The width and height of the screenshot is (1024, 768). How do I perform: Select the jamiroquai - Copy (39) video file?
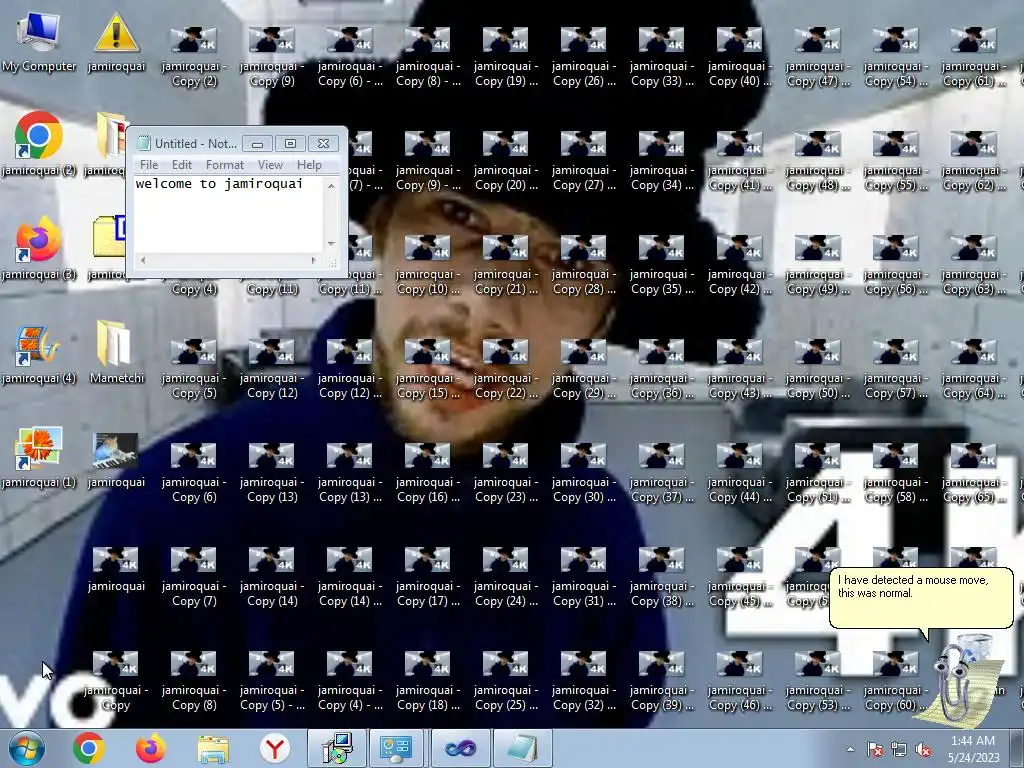pos(662,681)
